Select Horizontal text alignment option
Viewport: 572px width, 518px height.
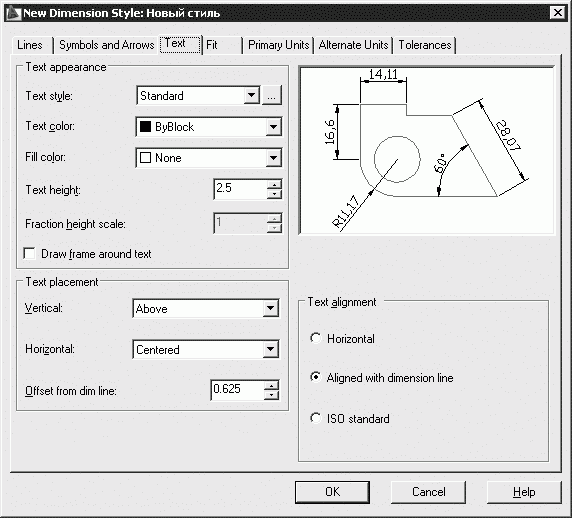[316, 338]
